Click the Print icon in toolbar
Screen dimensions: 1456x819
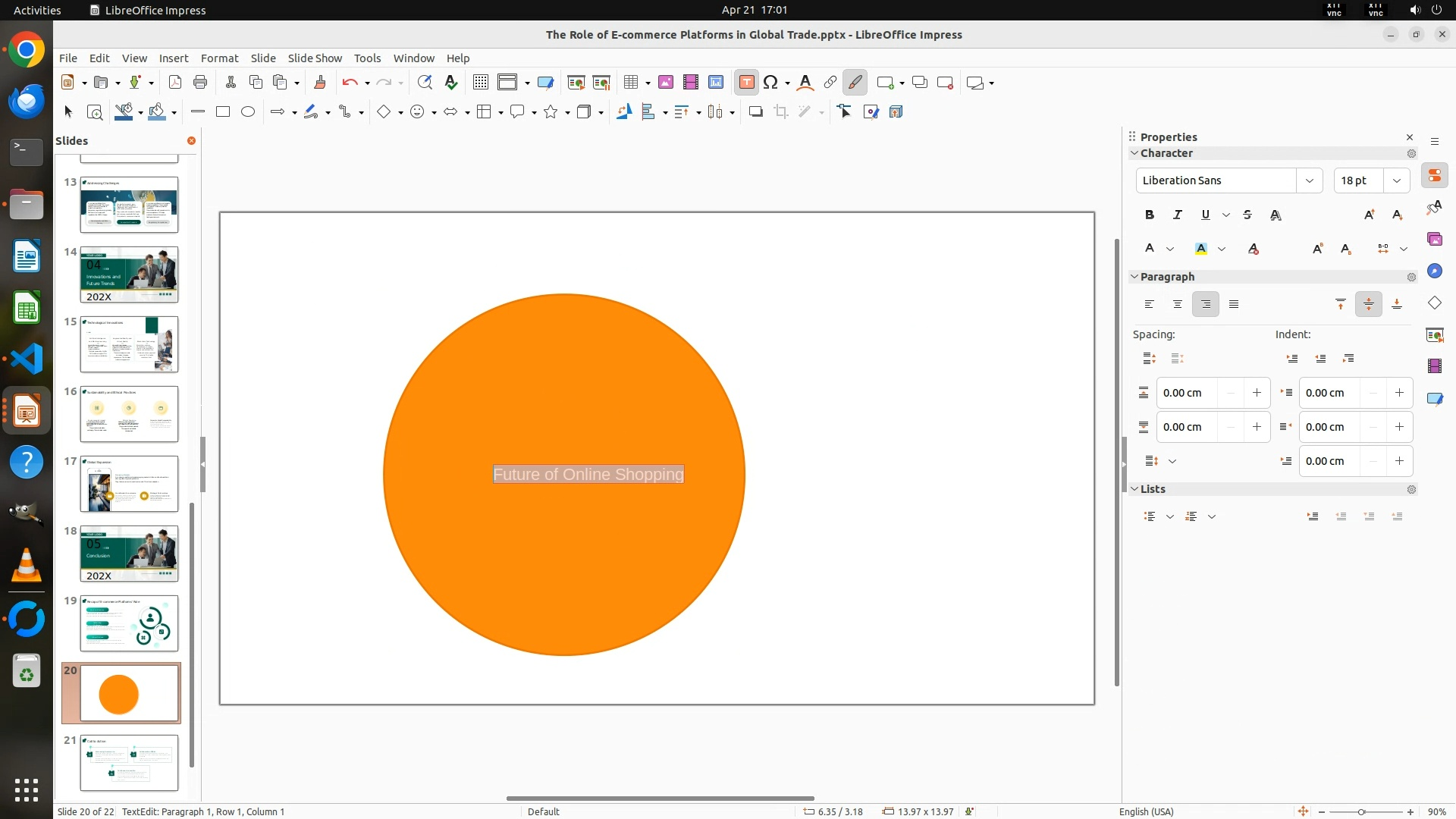[x=200, y=83]
